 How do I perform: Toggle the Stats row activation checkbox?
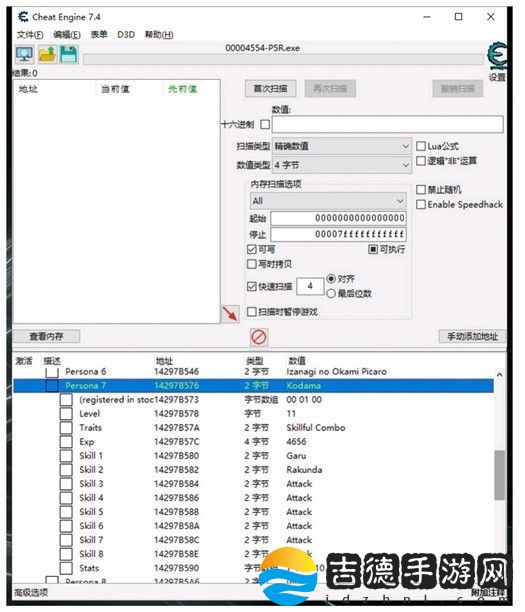pos(66,568)
